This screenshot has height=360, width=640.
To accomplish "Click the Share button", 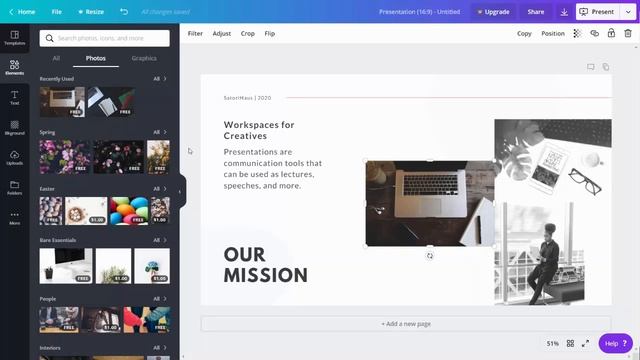I will [536, 12].
